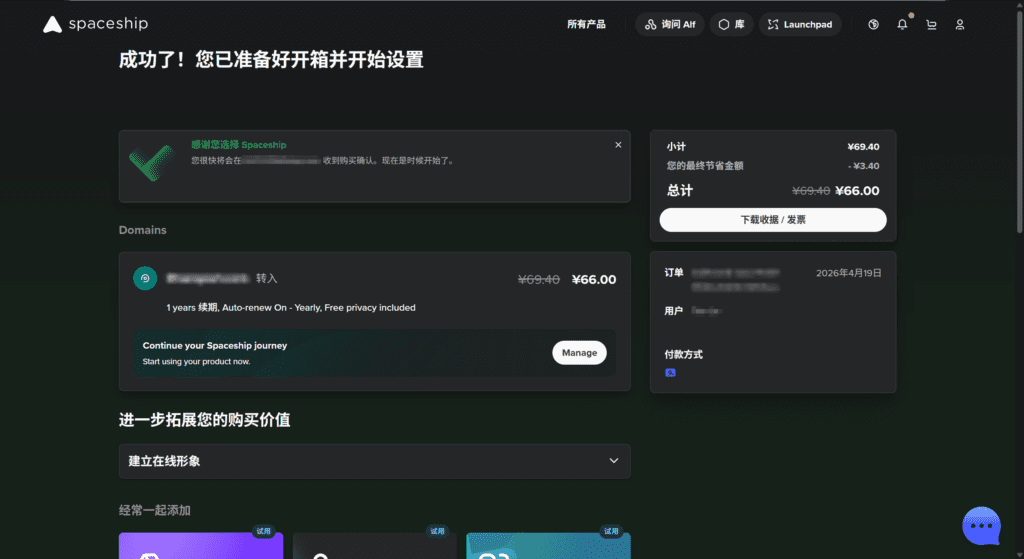Click the 2026年4月19日 order date
The width and height of the screenshot is (1024, 559).
(848, 273)
